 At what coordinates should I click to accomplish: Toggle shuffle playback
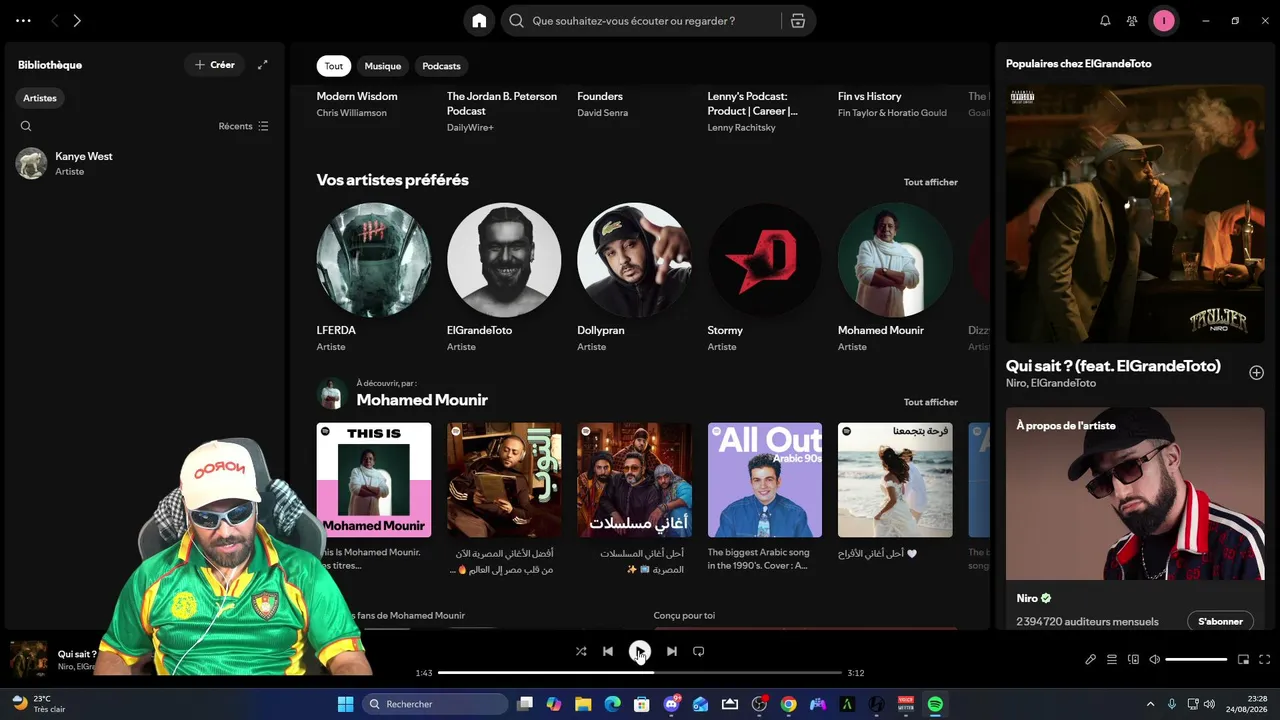point(581,651)
